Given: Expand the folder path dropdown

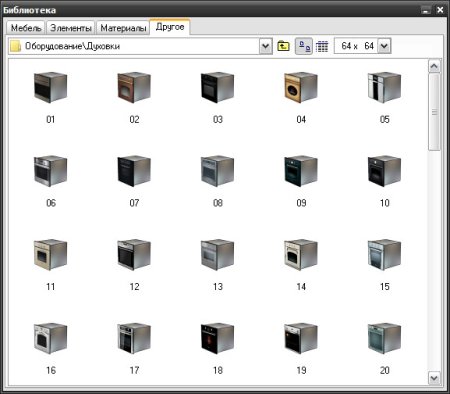Looking at the screenshot, I should pyautogui.click(x=266, y=46).
